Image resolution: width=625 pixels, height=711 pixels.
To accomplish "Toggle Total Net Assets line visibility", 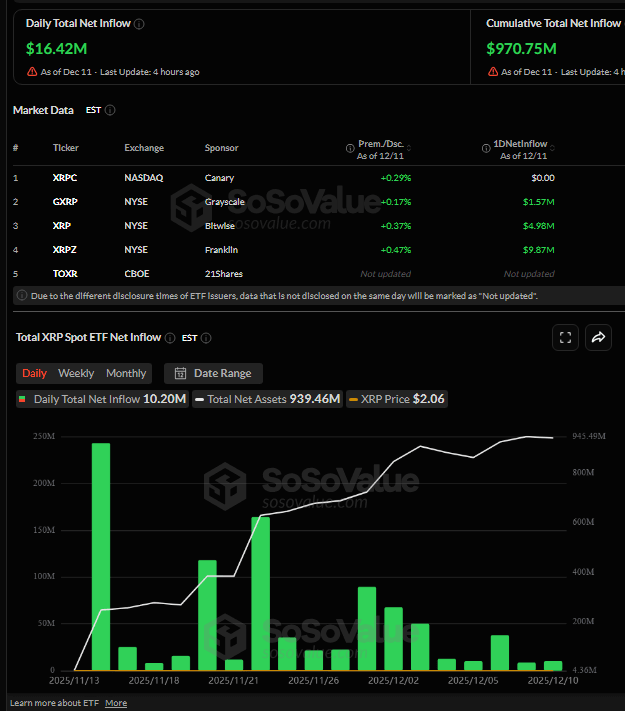I will click(270, 399).
